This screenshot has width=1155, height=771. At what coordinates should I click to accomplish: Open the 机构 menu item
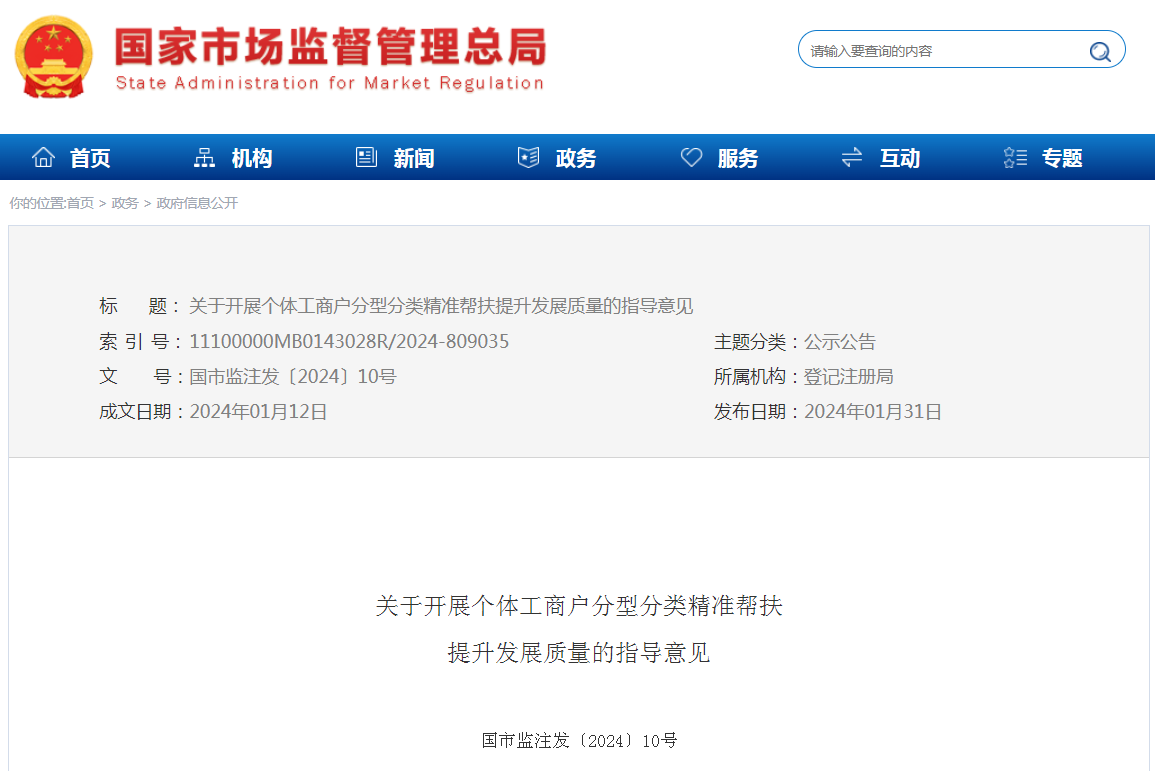tap(252, 158)
